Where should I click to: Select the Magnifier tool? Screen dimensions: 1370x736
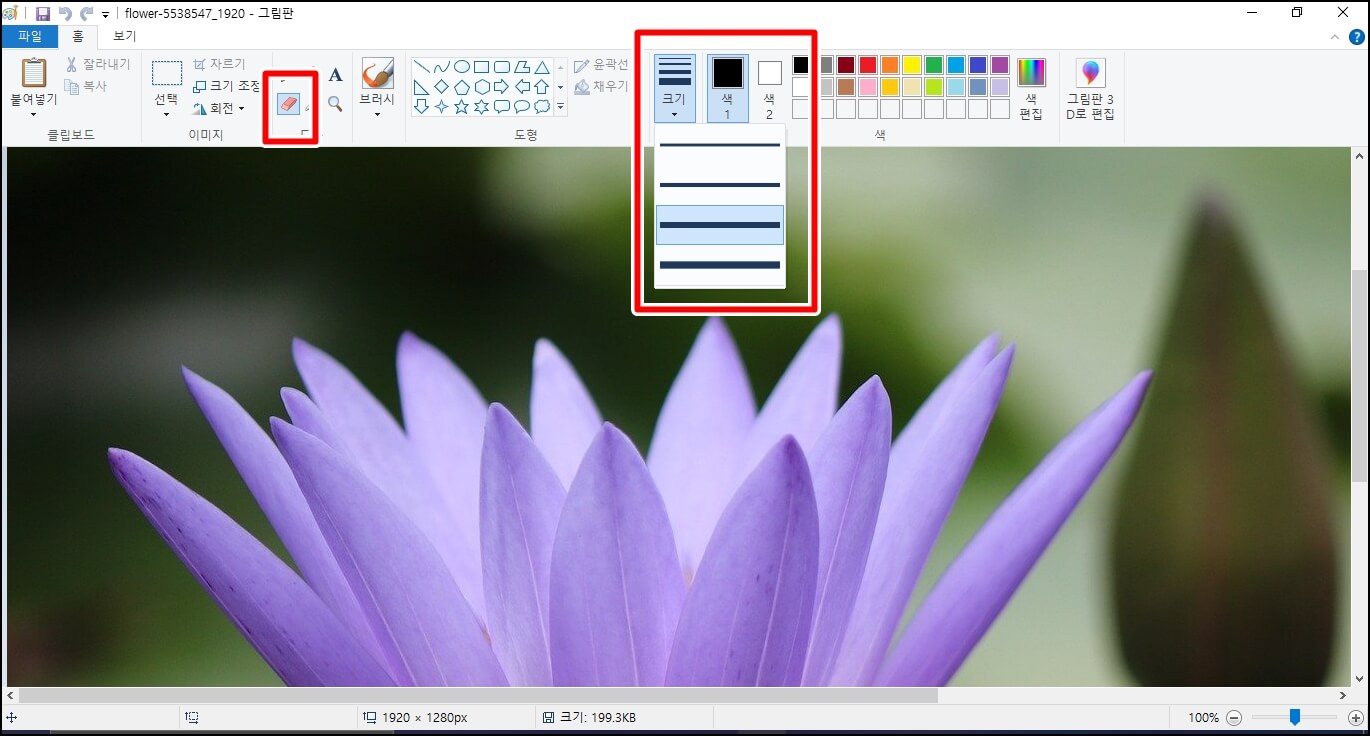tap(335, 104)
